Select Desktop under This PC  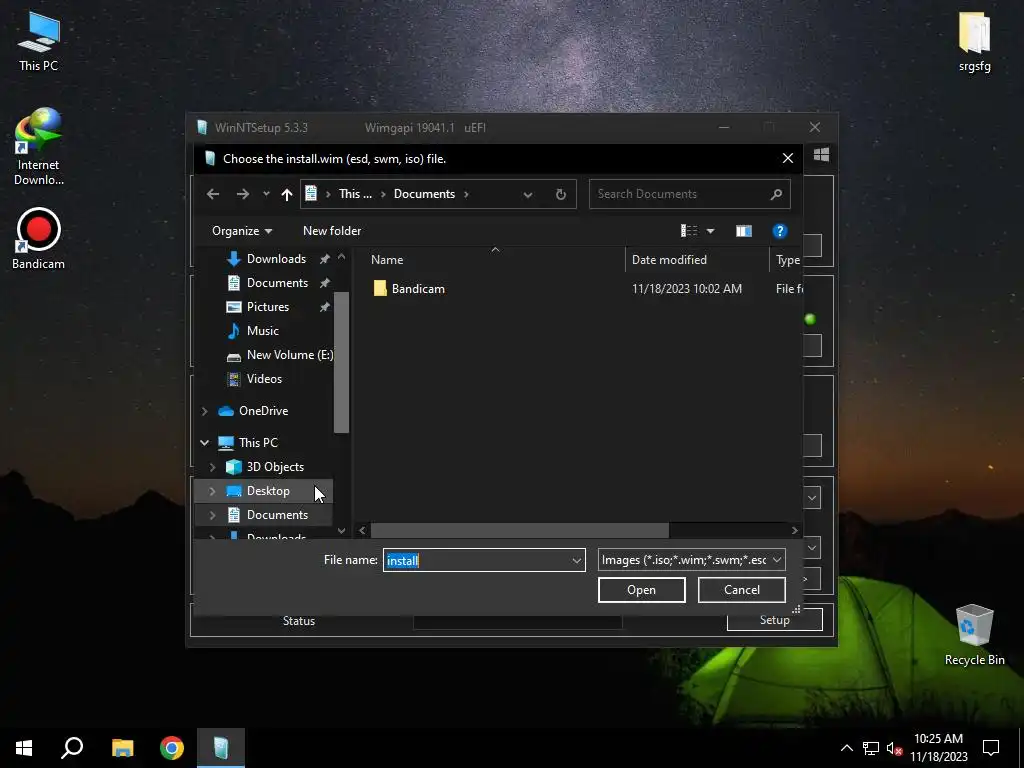click(268, 491)
